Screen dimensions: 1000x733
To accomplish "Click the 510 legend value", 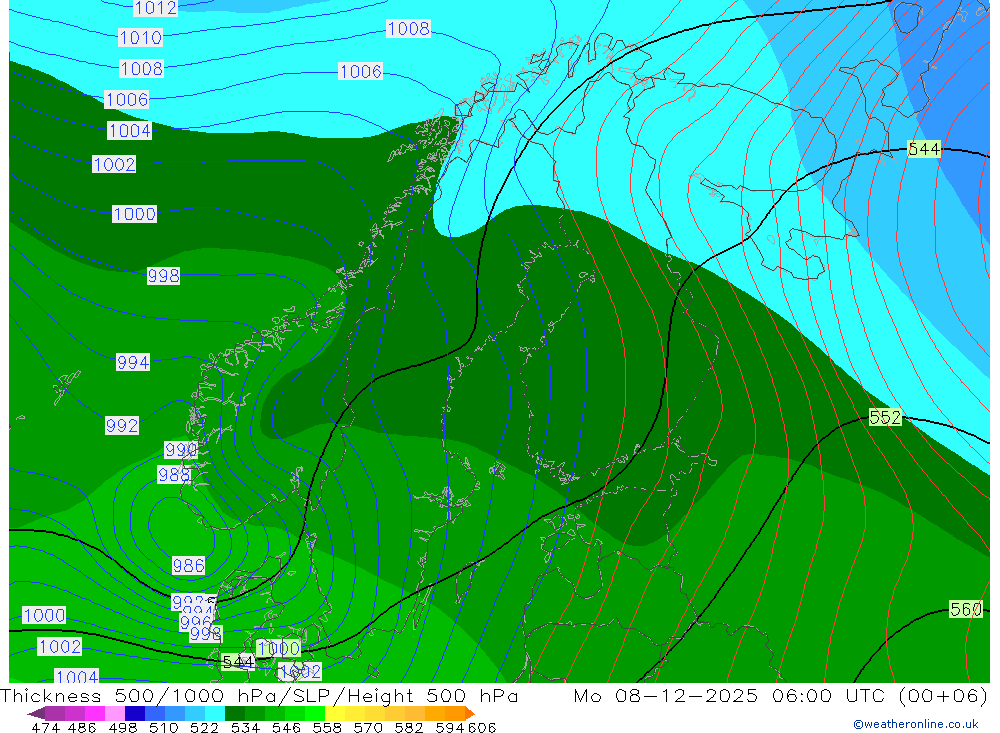I will (x=163, y=727).
